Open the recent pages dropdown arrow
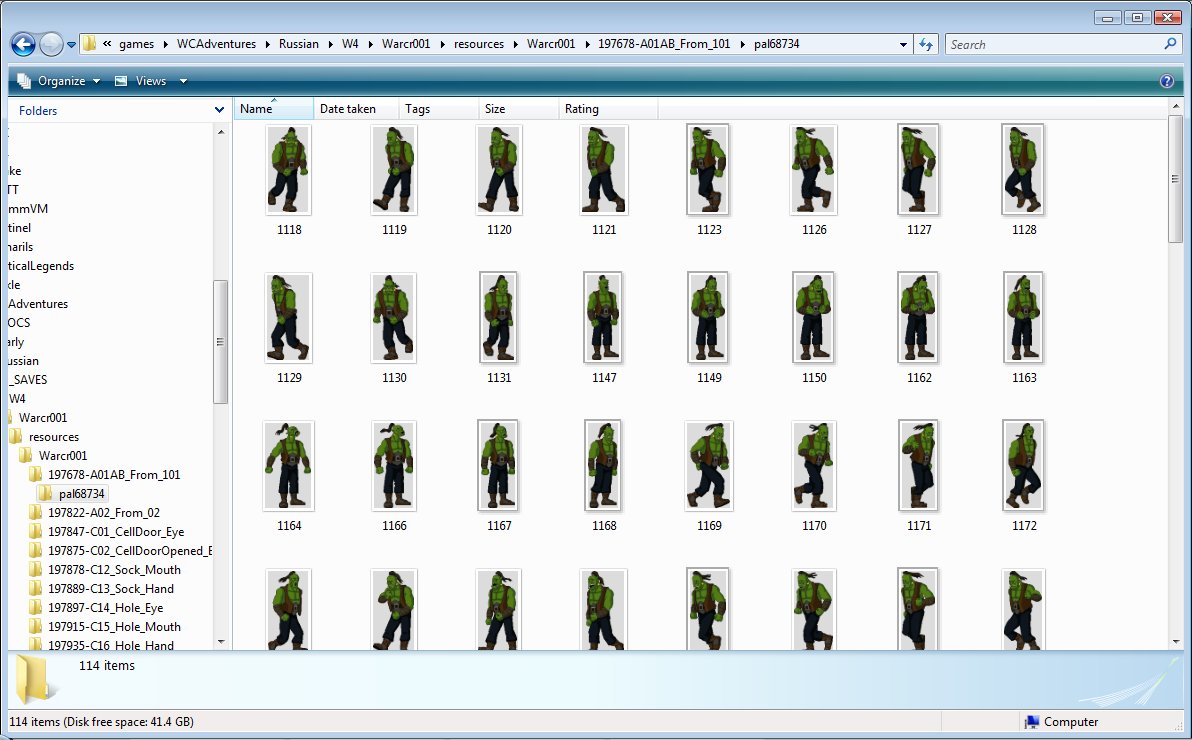Screen dimensions: 1192x740 pos(71,45)
